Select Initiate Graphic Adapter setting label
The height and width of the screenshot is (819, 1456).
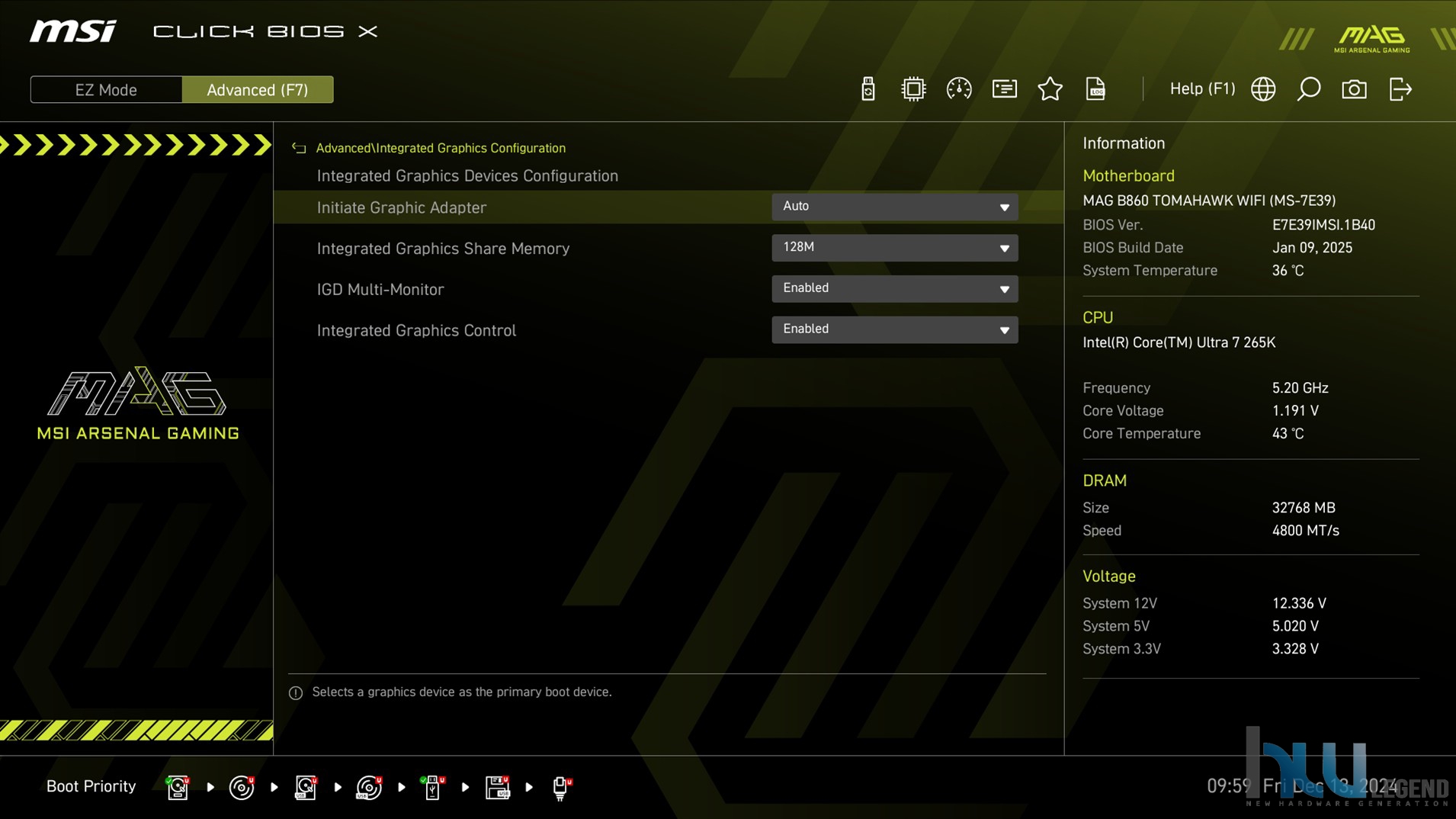click(x=401, y=207)
